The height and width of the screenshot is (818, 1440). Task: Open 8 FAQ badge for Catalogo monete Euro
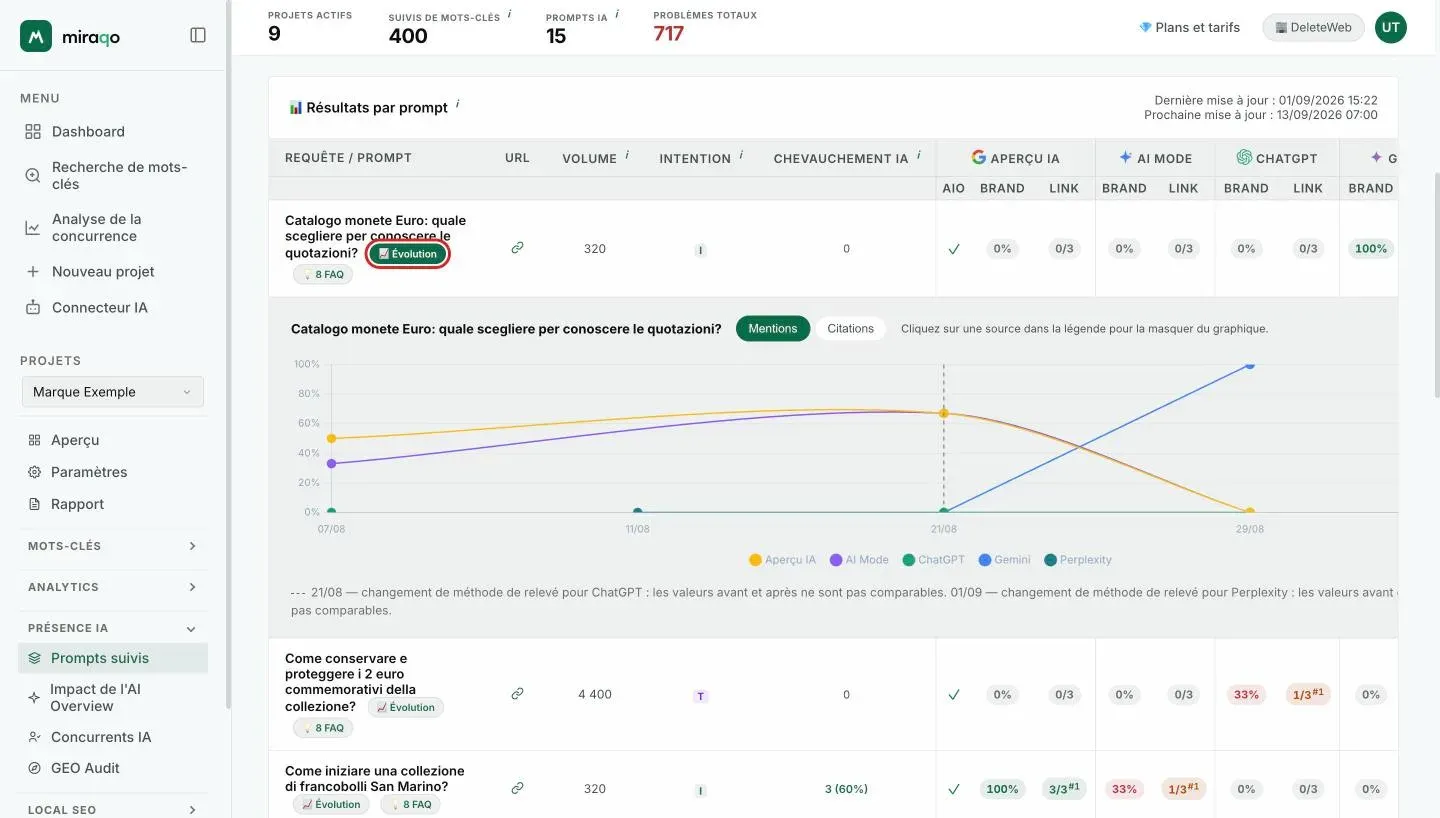(323, 274)
